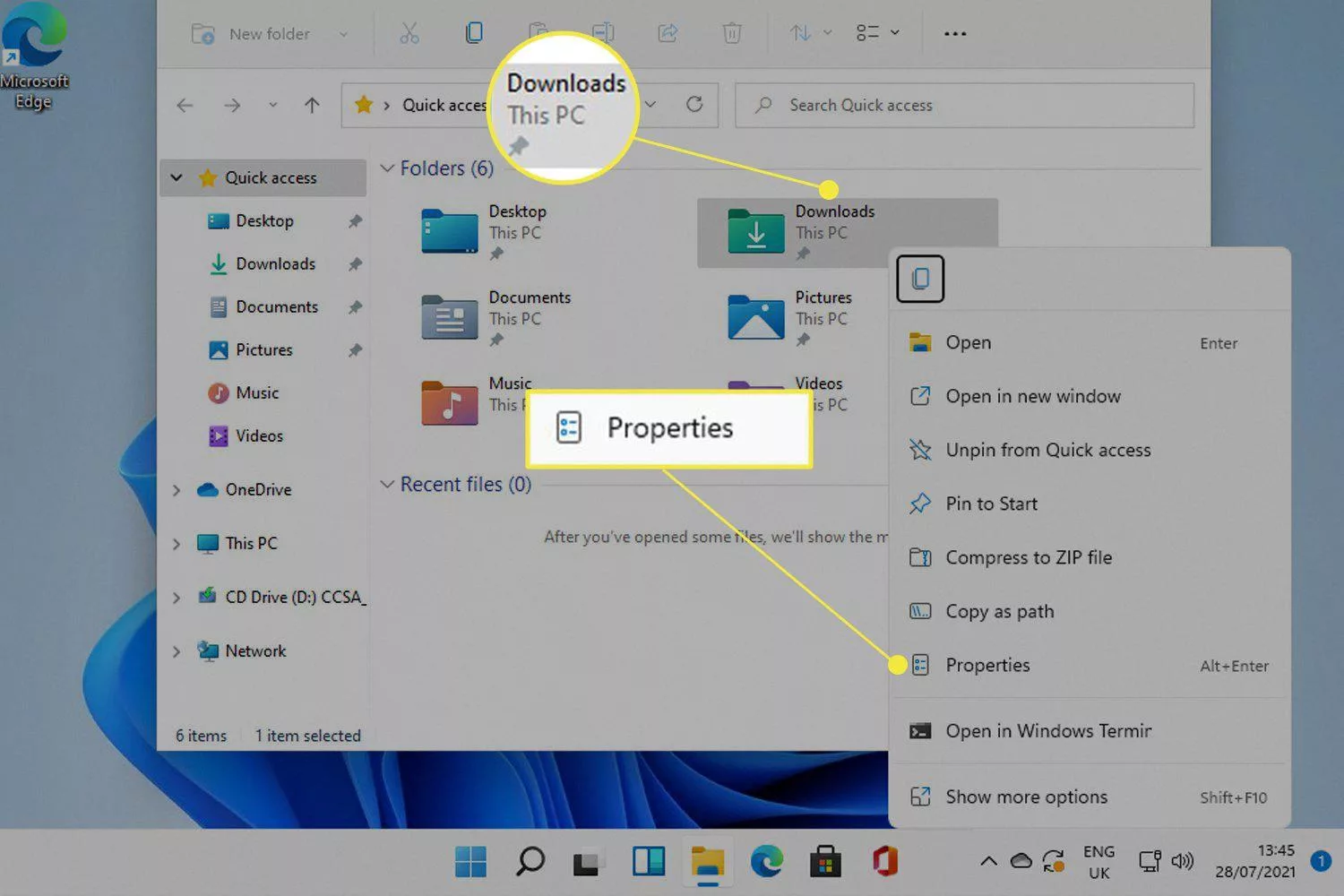Select the Cut icon in the toolbar
Viewport: 1344px width, 896px height.
click(x=409, y=33)
